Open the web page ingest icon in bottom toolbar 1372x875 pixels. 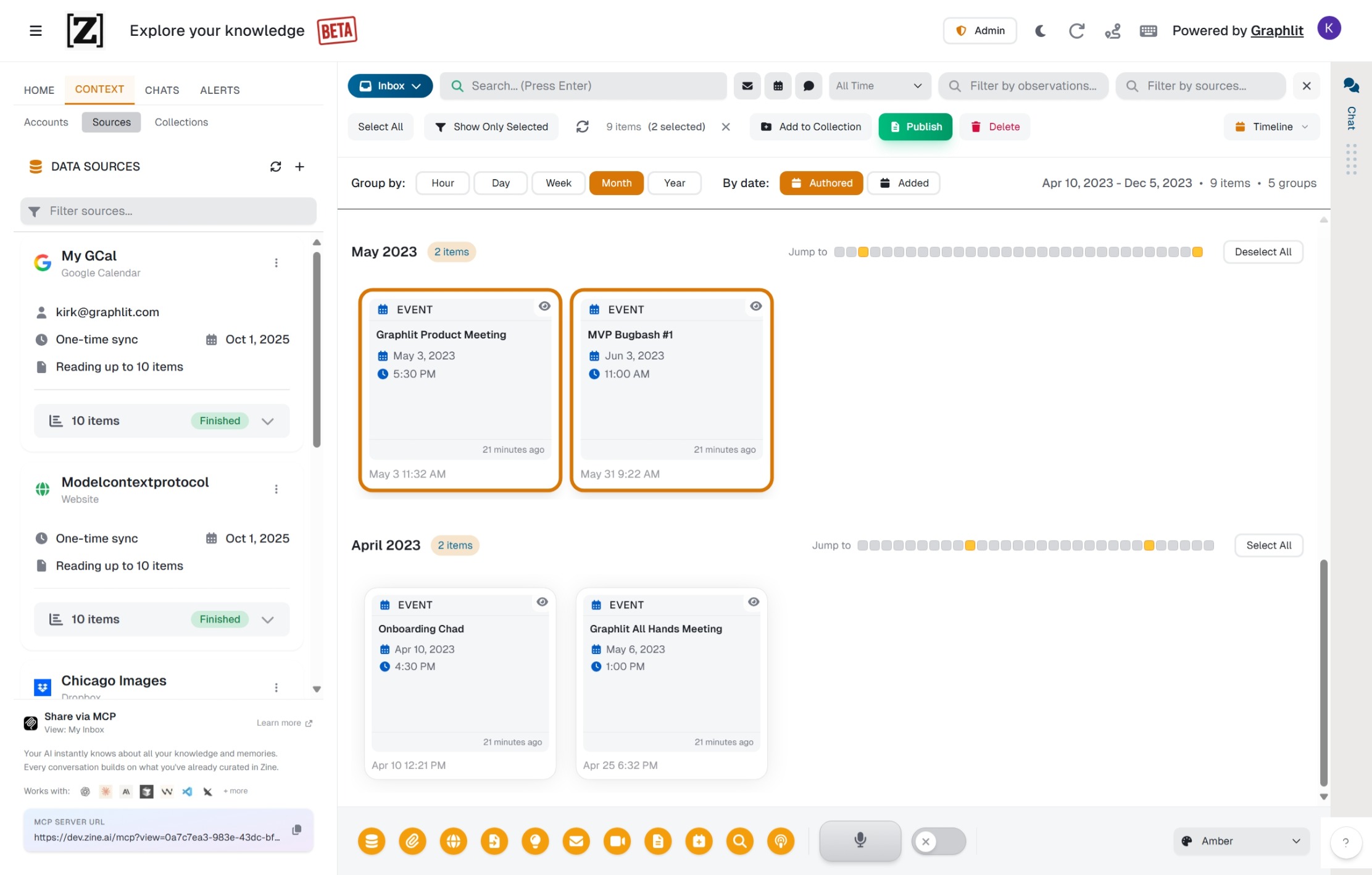(x=454, y=841)
